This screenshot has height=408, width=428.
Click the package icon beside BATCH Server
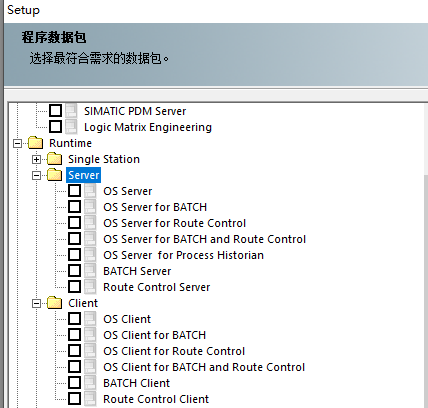pyautogui.click(x=90, y=271)
